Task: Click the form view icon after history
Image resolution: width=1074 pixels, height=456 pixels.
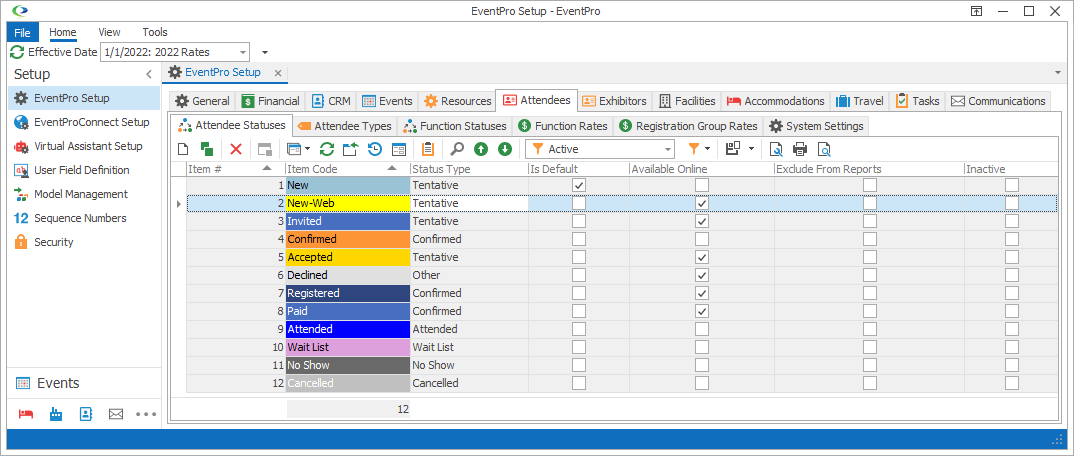Action: 399,149
